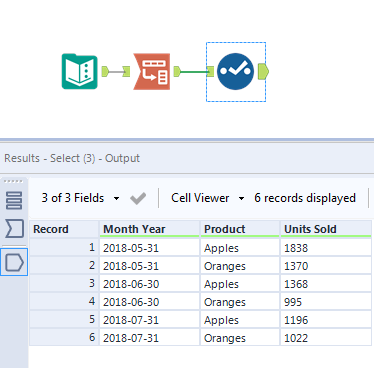Click the units sold value 1368

click(326, 284)
